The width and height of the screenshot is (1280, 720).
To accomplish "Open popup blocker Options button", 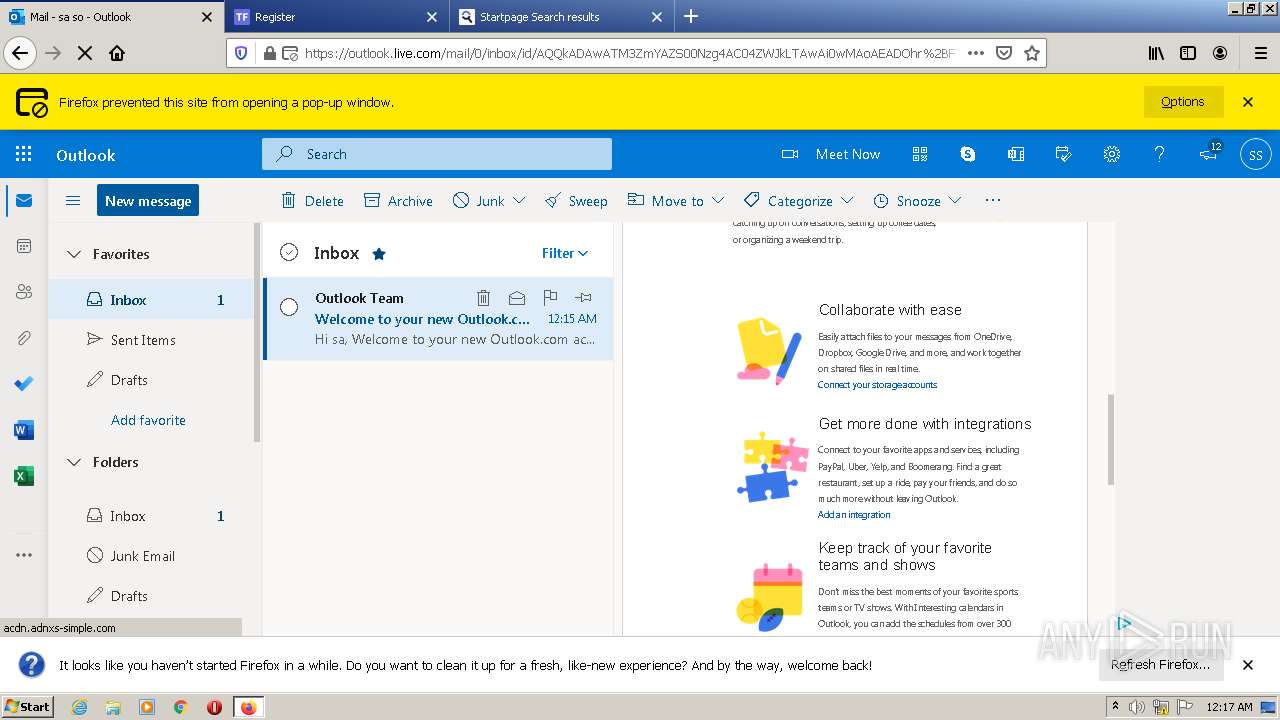I will (1183, 102).
